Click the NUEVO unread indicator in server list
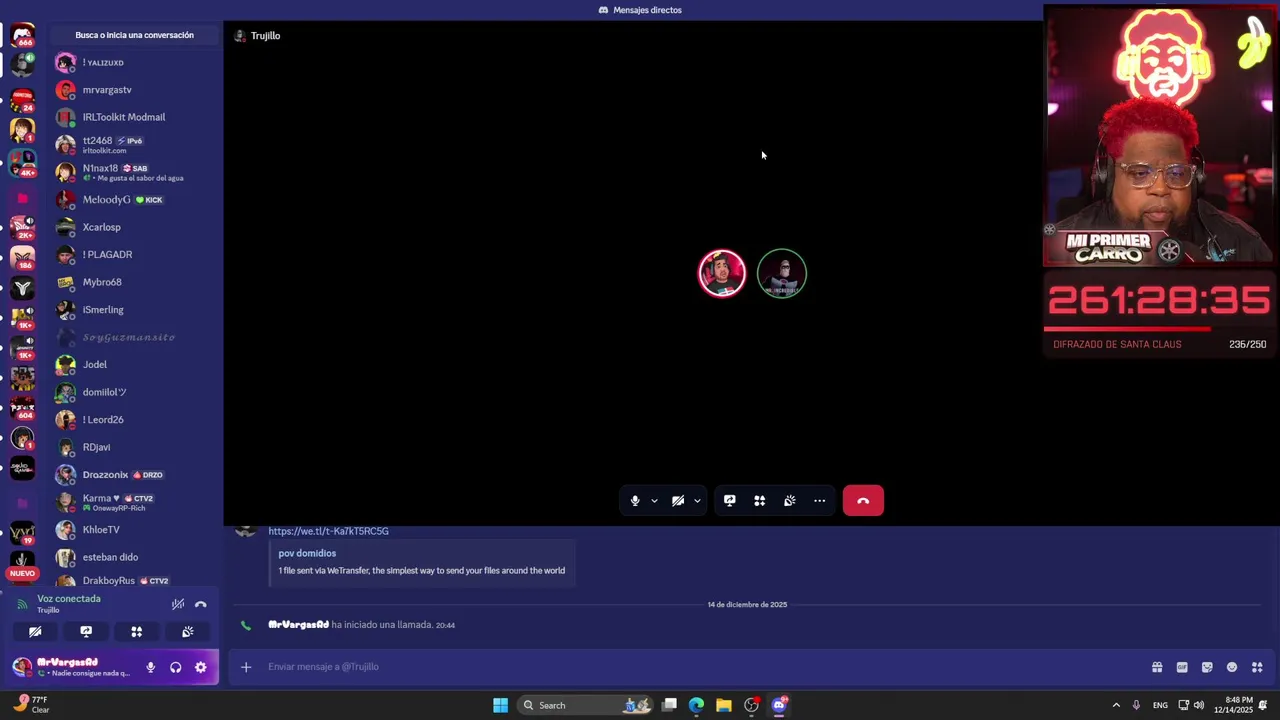The height and width of the screenshot is (720, 1280). [22, 574]
